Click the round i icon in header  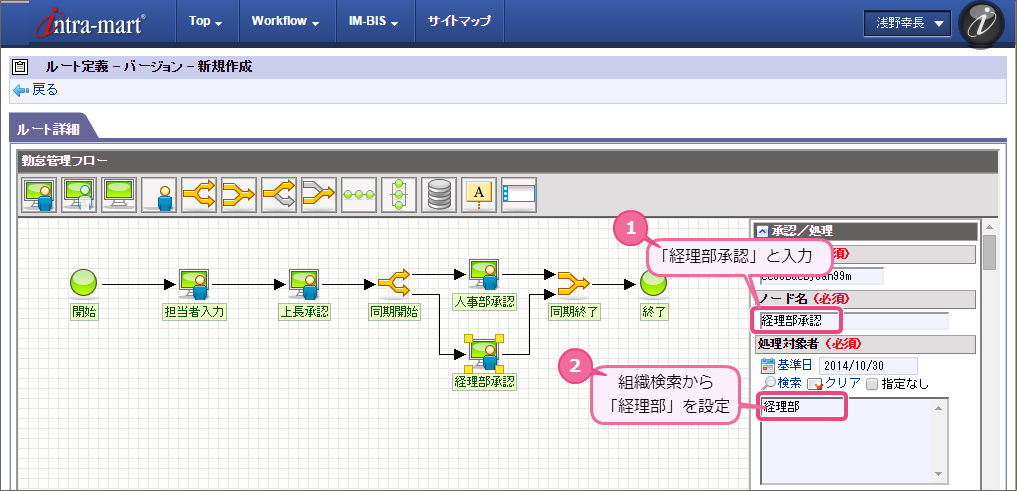click(x=981, y=23)
